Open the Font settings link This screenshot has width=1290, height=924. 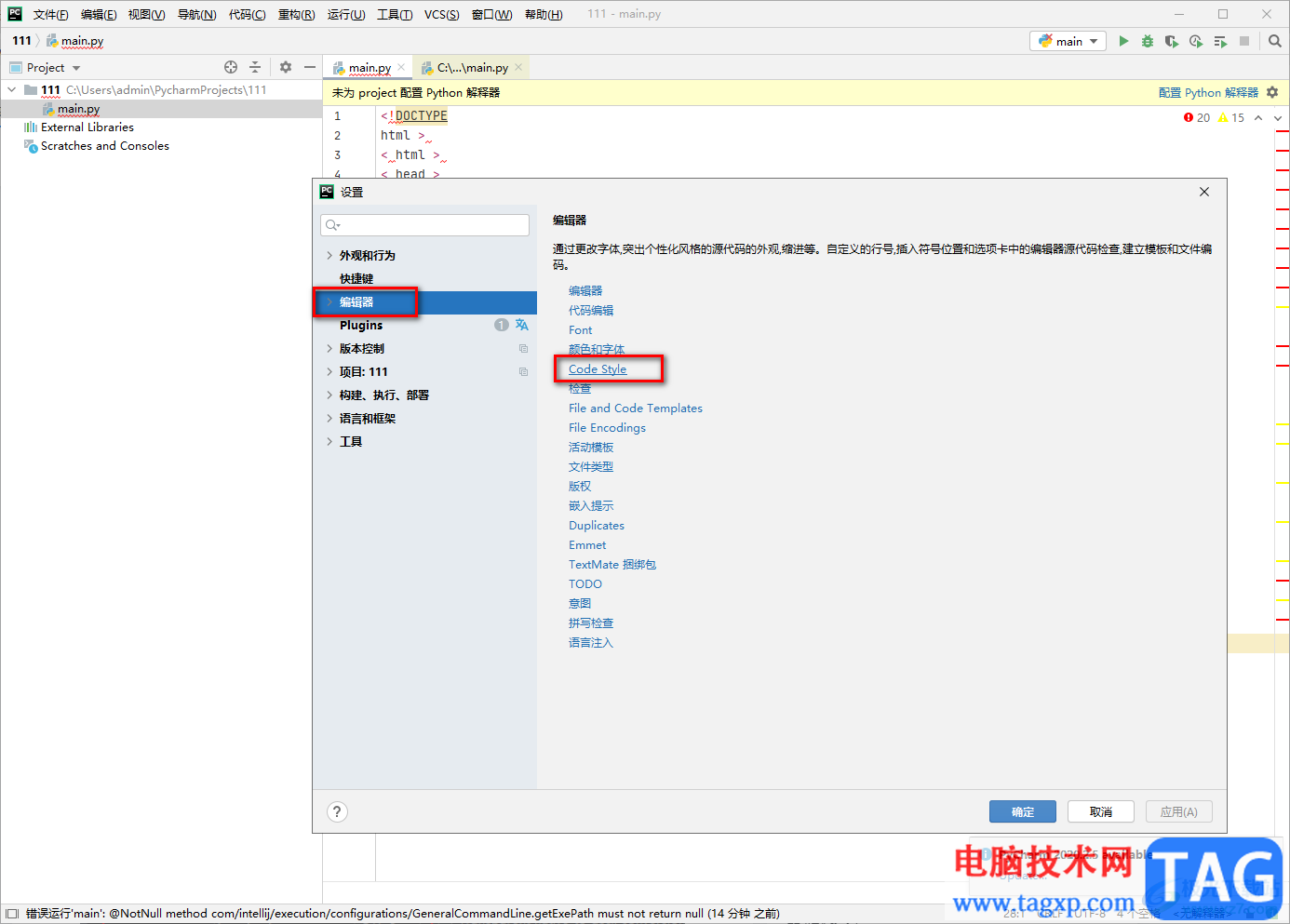point(581,330)
